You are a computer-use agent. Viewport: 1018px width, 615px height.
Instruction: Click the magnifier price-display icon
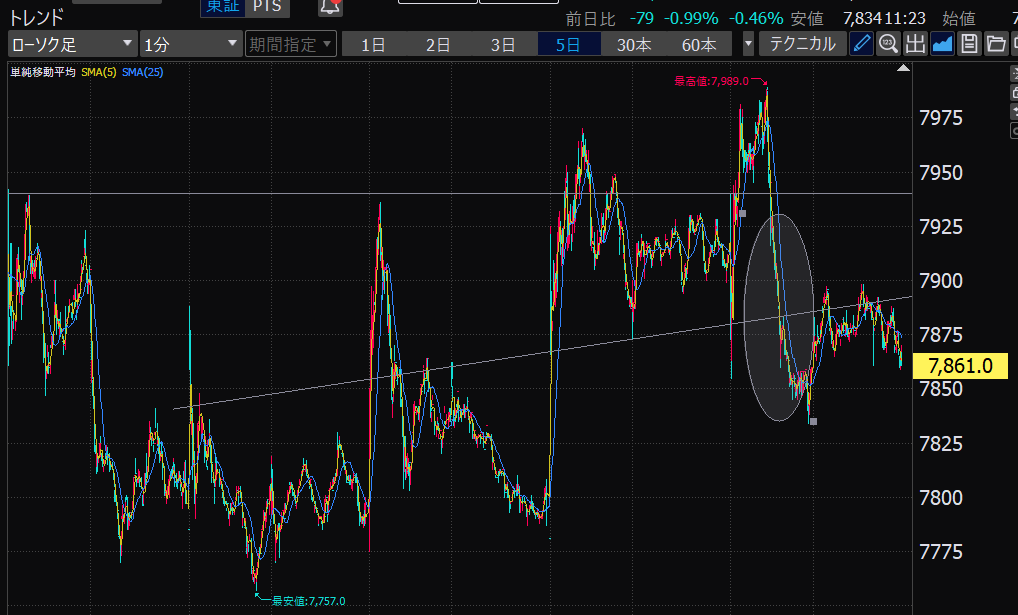888,43
